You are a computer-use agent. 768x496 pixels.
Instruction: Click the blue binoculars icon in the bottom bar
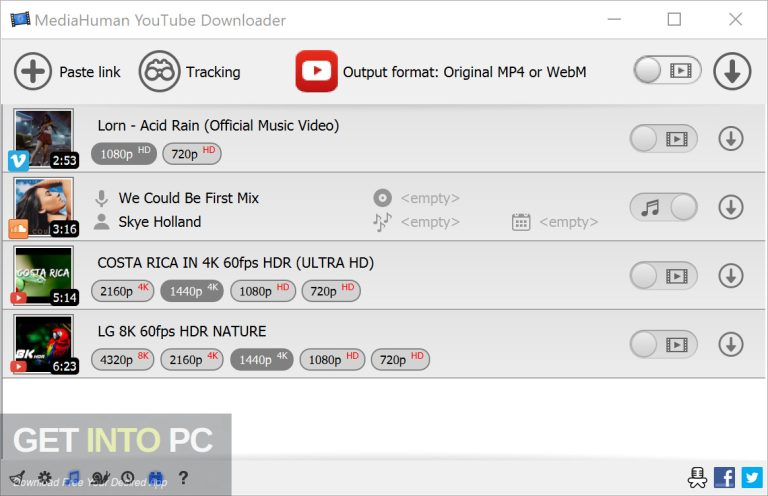[155, 477]
